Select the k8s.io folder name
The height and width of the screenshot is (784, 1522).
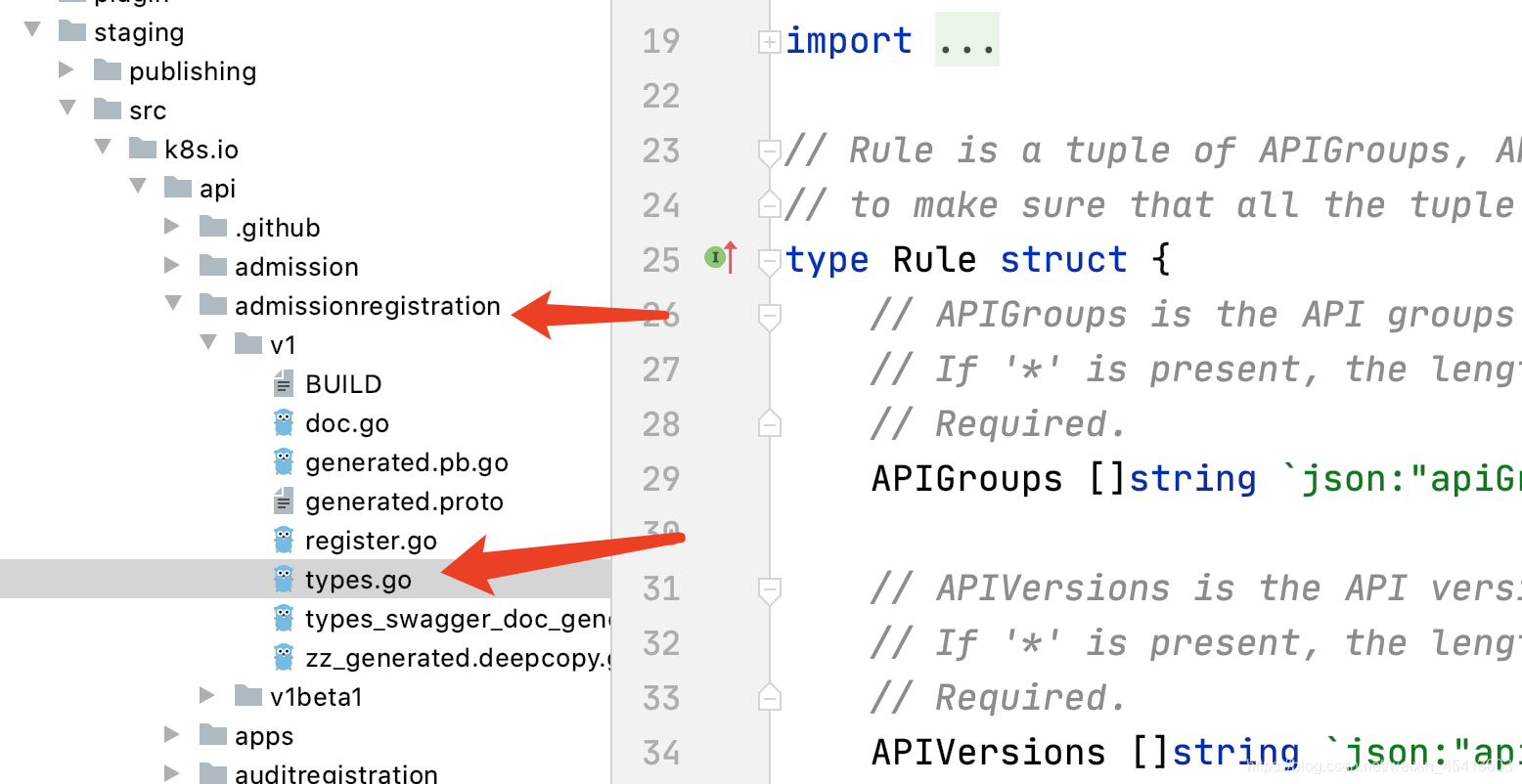[x=201, y=150]
